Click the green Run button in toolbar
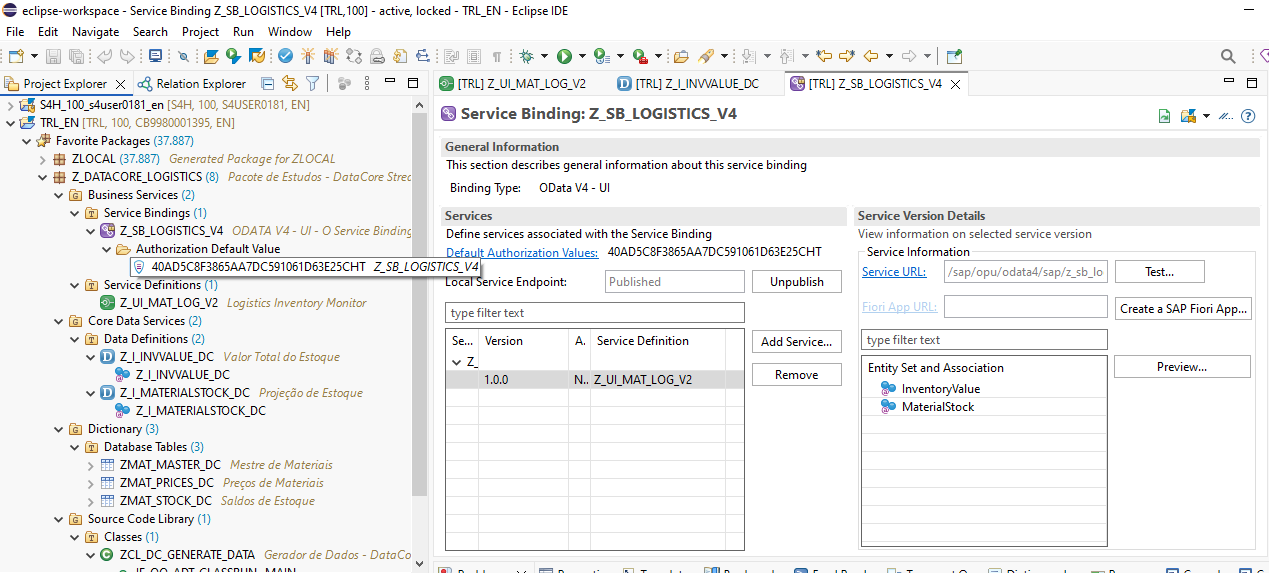1269x573 pixels. coord(564,56)
